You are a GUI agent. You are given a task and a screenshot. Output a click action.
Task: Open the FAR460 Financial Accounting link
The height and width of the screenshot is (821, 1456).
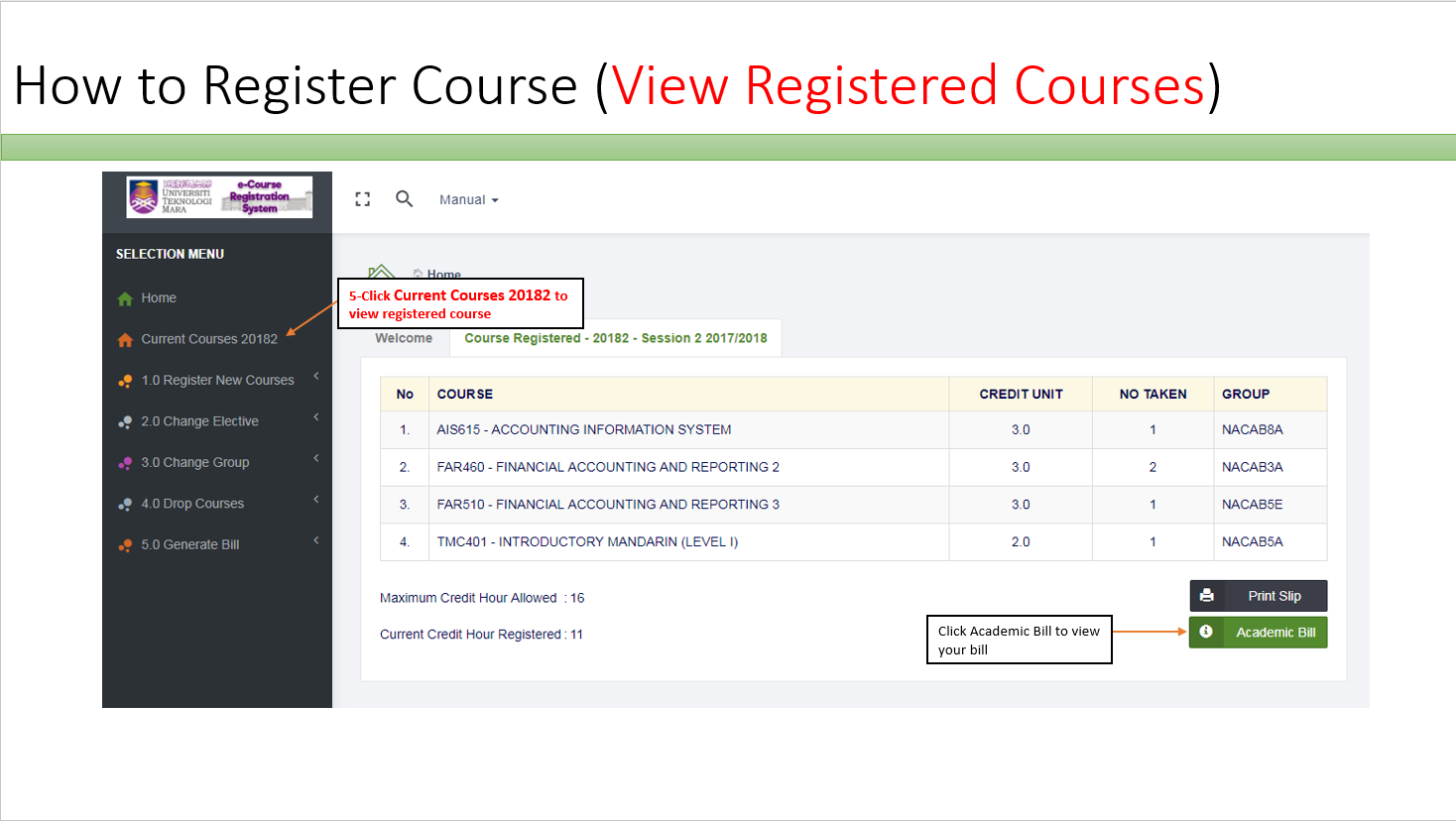[x=608, y=466]
